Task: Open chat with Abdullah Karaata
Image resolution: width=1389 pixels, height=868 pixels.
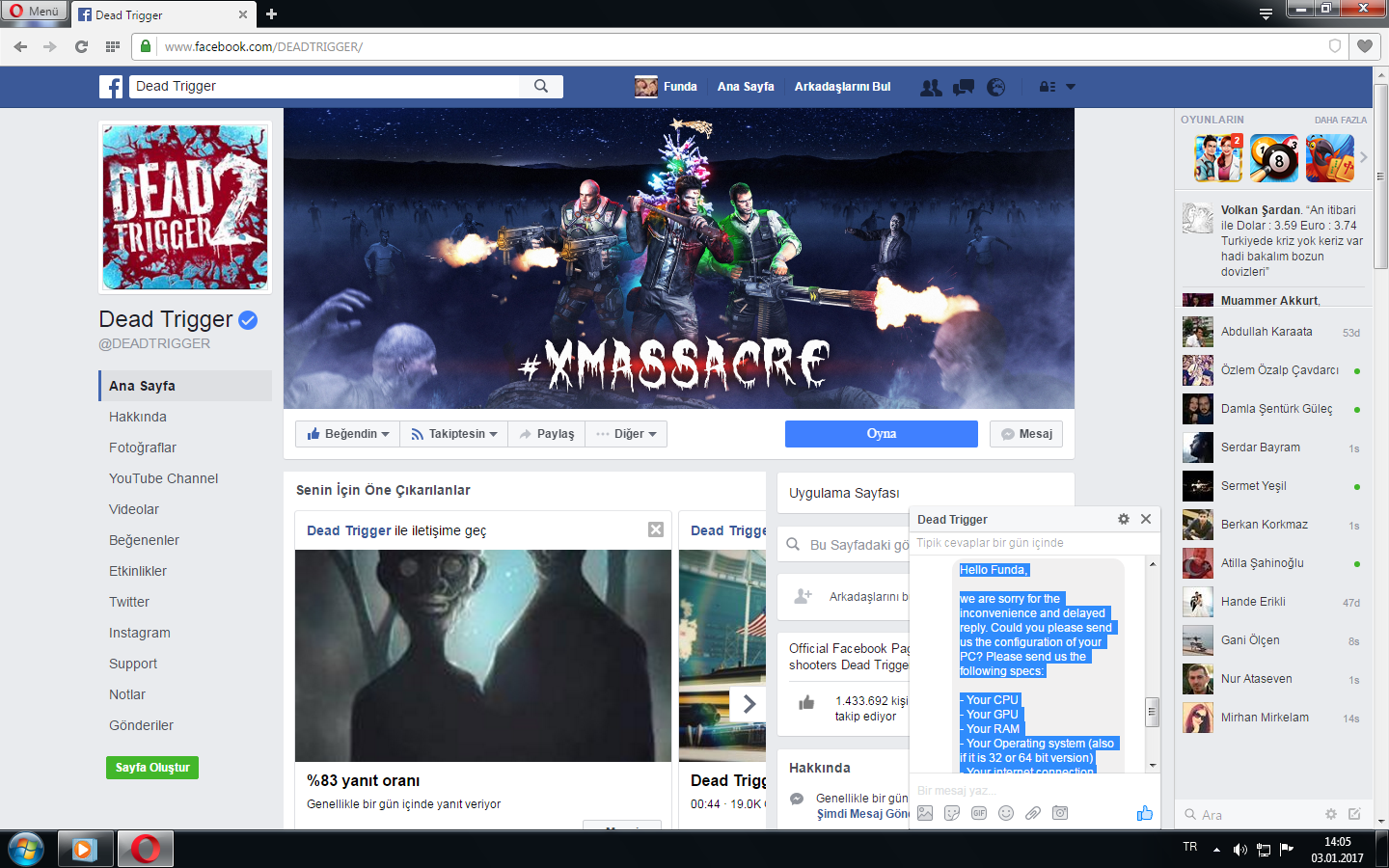Action: (1272, 332)
